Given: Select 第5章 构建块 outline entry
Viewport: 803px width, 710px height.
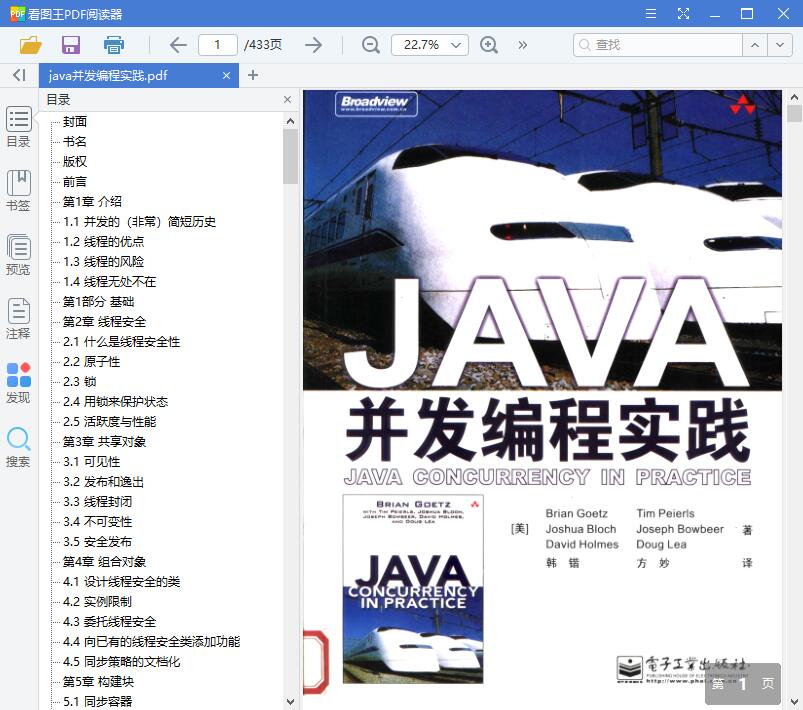Looking at the screenshot, I should [98, 681].
